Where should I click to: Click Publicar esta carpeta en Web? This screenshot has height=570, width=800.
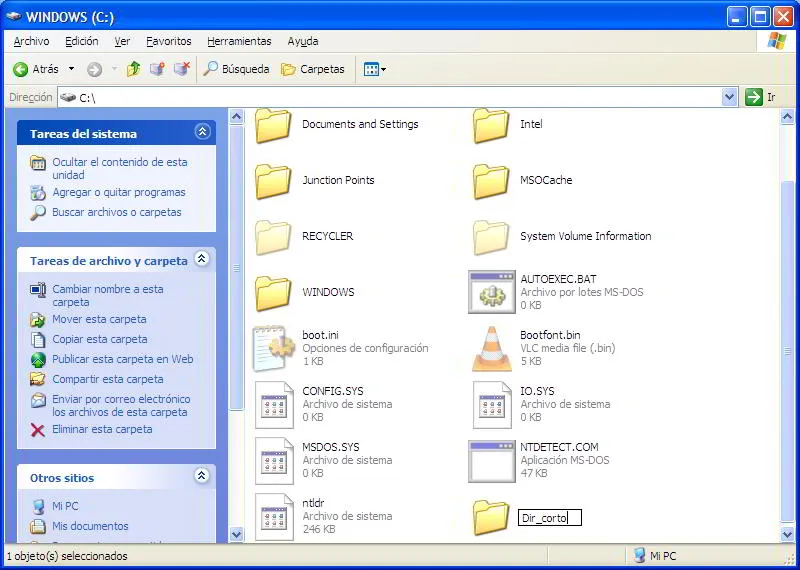122,359
